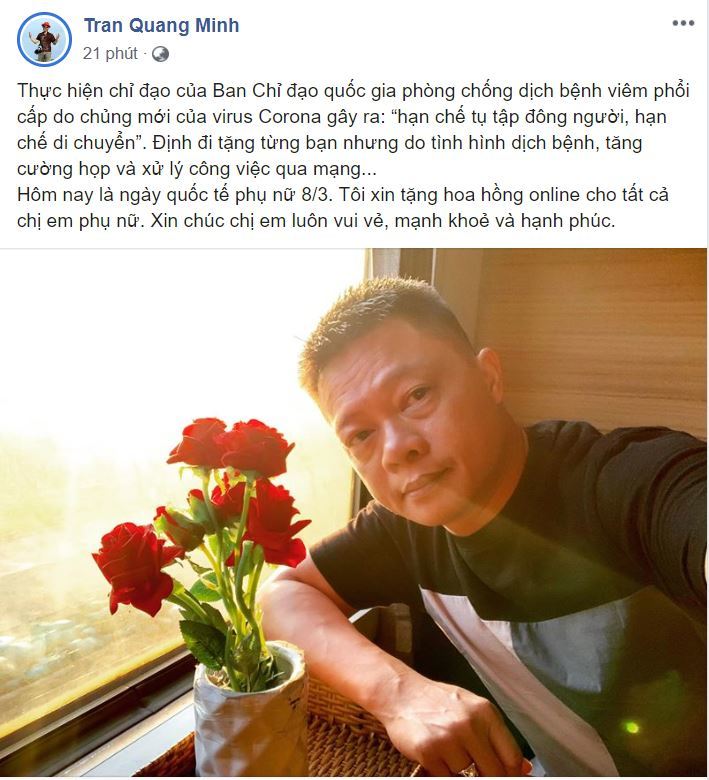
Task: Click the green lens flare spot in photo
Action: point(632,727)
